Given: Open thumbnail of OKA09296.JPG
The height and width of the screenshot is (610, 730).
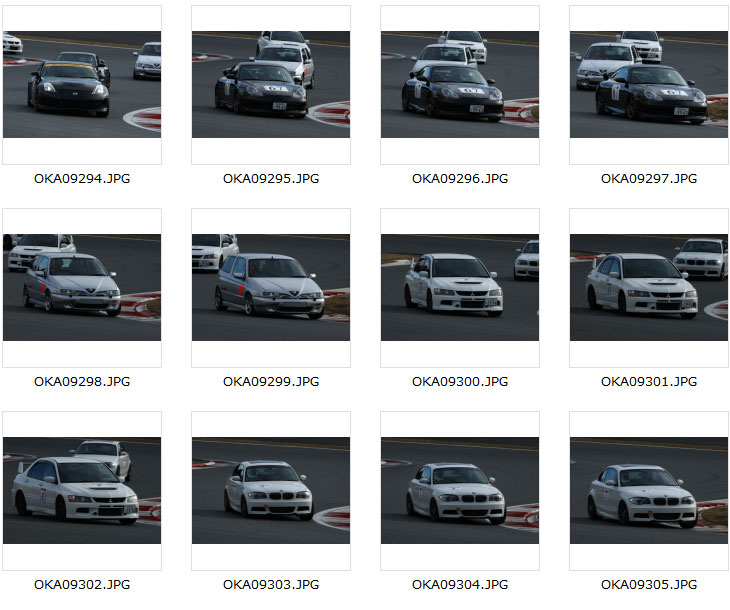Looking at the screenshot, I should 460,84.
